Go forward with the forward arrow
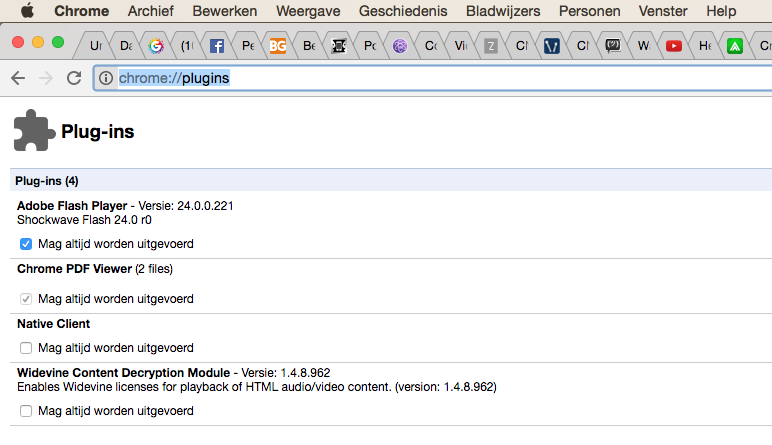 [46, 78]
